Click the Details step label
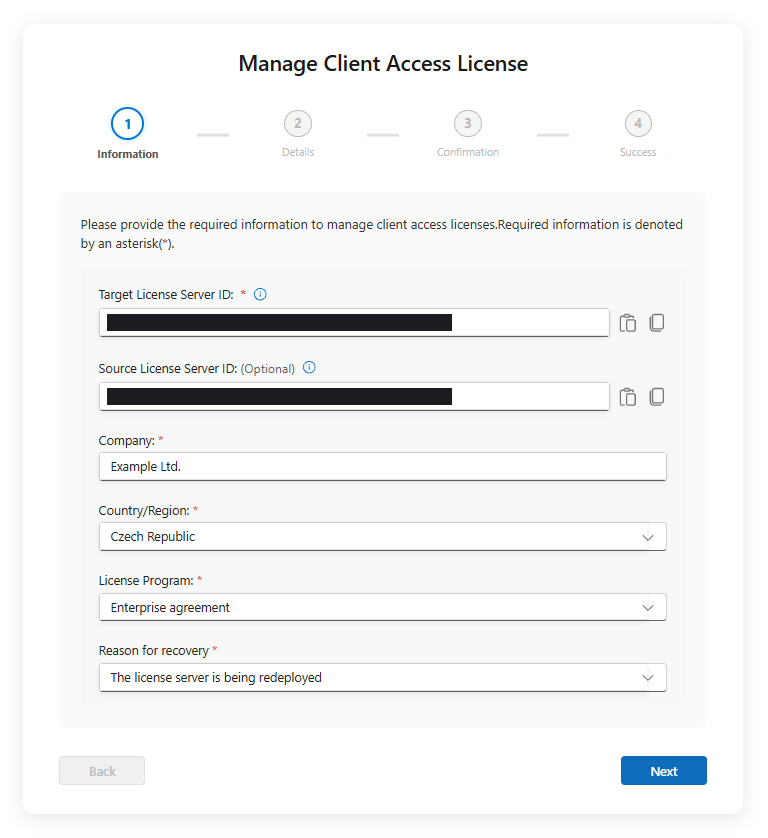Image resolution: width=768 pixels, height=838 pixels. [298, 152]
